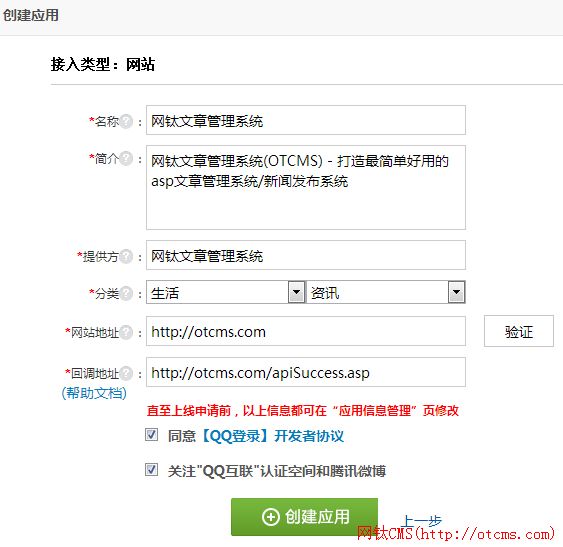Go back via the 上一步 link
563x547 pixels.
(x=422, y=521)
